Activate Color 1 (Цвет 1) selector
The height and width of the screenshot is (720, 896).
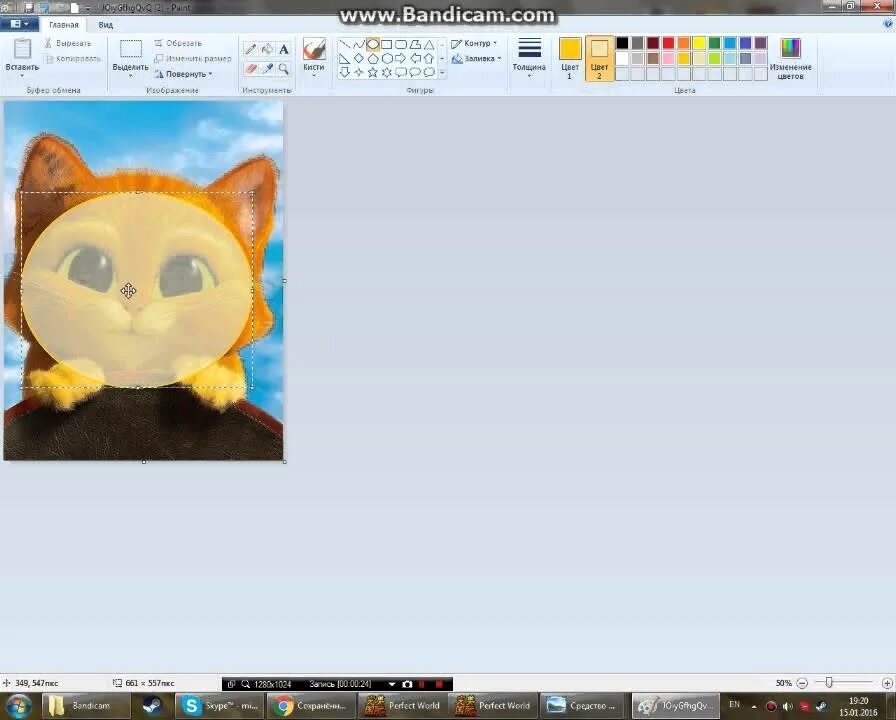click(570, 58)
